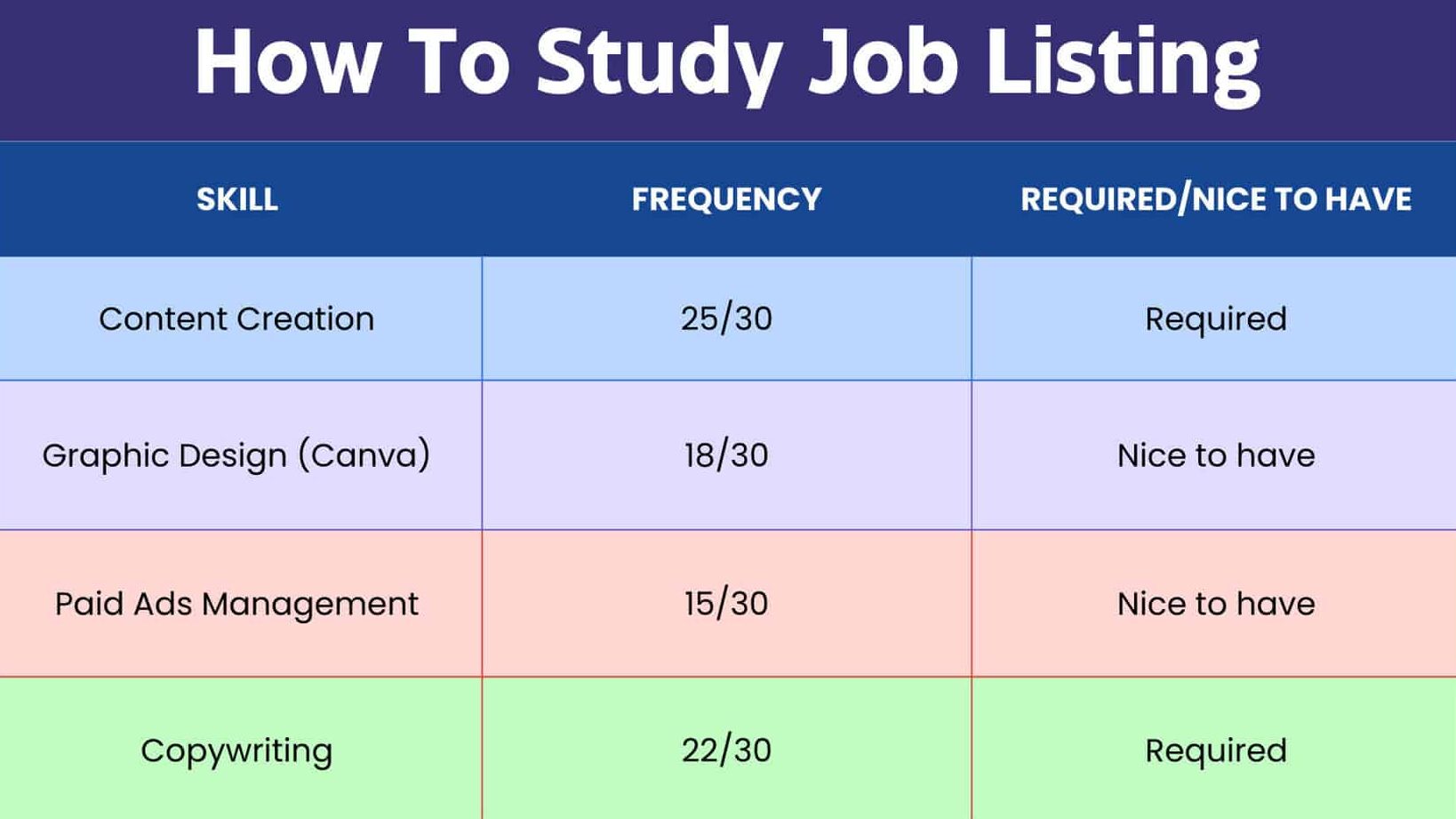The height and width of the screenshot is (819, 1456).
Task: Click 'Nice to have' in Graphic Design row
Action: 1215,455
